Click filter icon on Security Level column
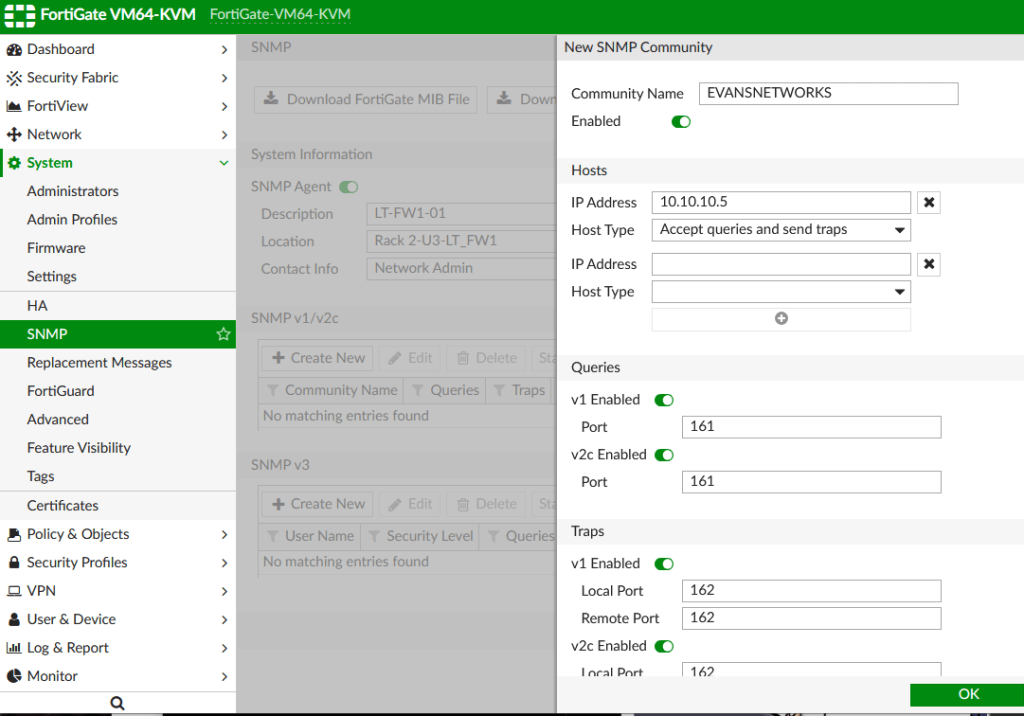 (374, 536)
